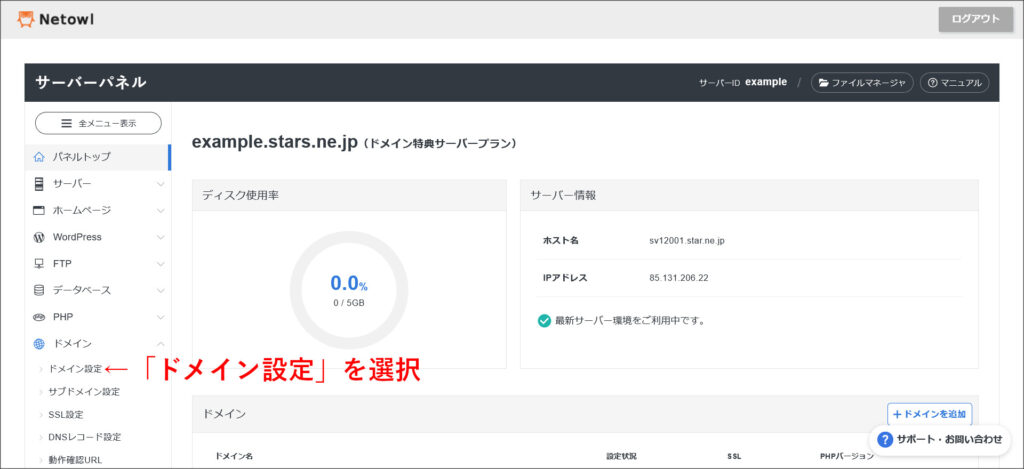This screenshot has width=1024, height=469.
Task: Open the マニュアル help button
Action: (x=954, y=83)
